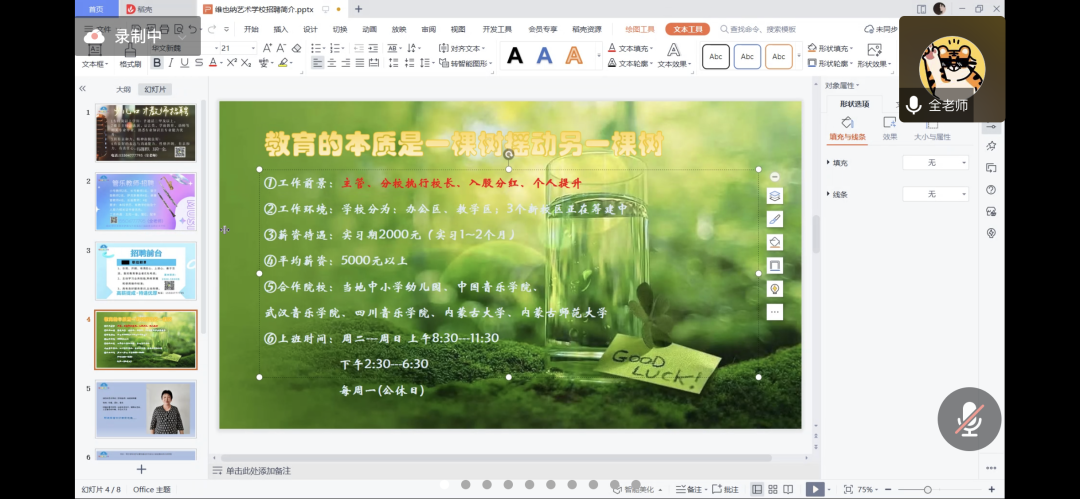This screenshot has height=499, width=1080.
Task: Select the blue text style preset
Action: [x=545, y=56]
